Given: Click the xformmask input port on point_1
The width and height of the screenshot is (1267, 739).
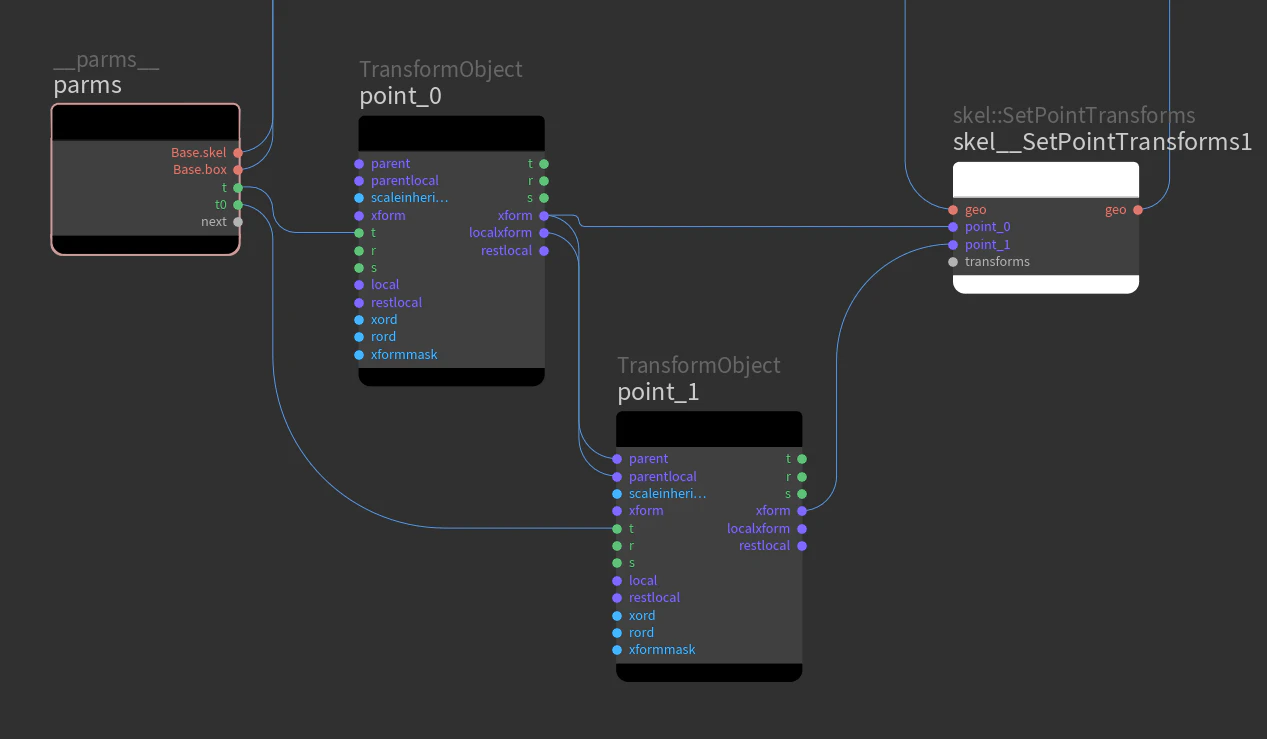Looking at the screenshot, I should point(617,650).
